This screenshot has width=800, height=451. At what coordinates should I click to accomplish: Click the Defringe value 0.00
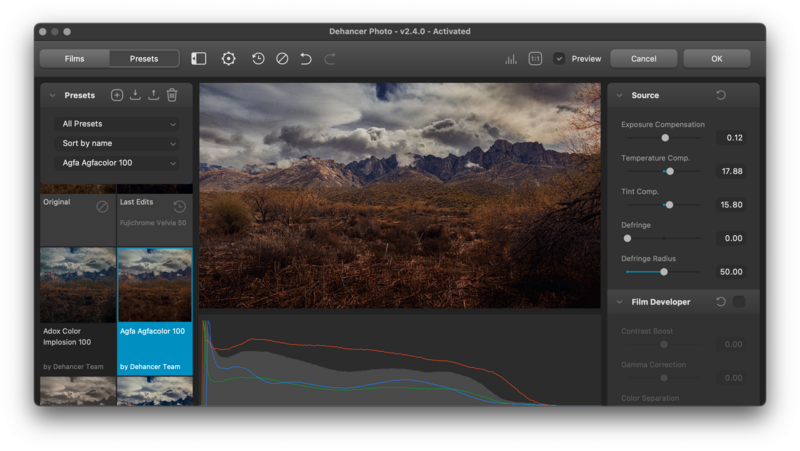click(731, 238)
